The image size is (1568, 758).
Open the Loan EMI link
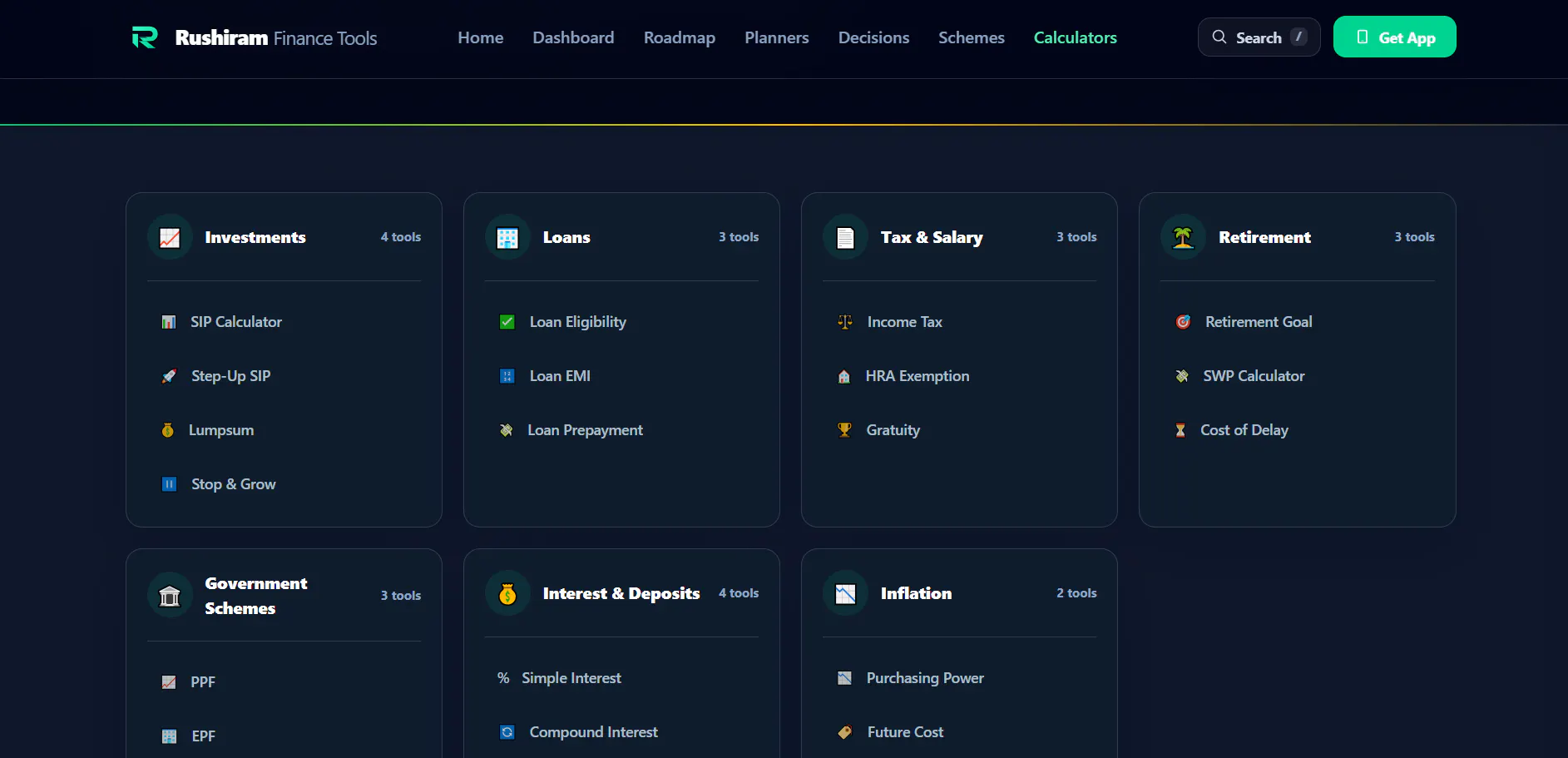coord(560,376)
